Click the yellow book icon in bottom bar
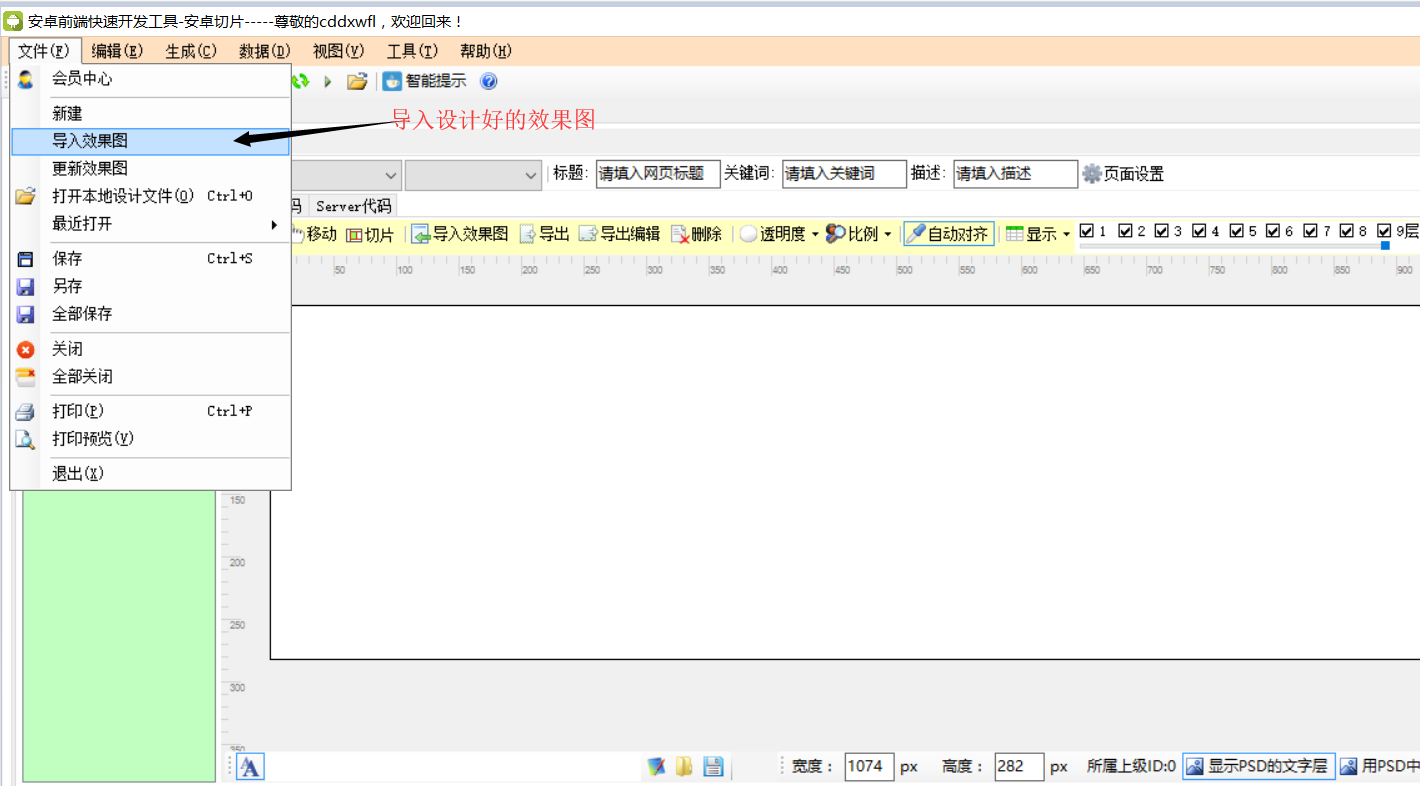1420x786 pixels. [684, 767]
